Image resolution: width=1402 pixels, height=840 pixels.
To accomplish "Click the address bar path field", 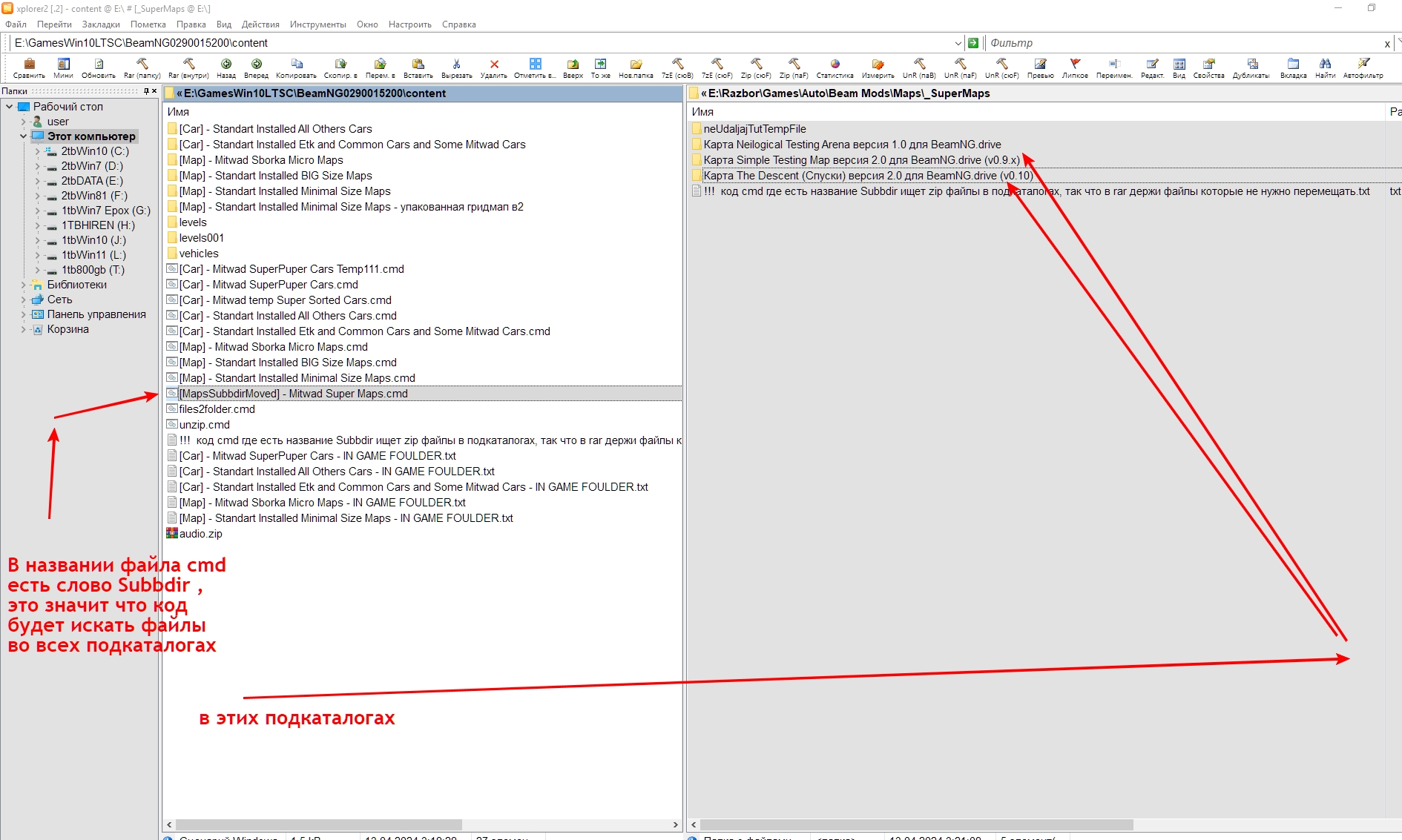I will point(481,43).
